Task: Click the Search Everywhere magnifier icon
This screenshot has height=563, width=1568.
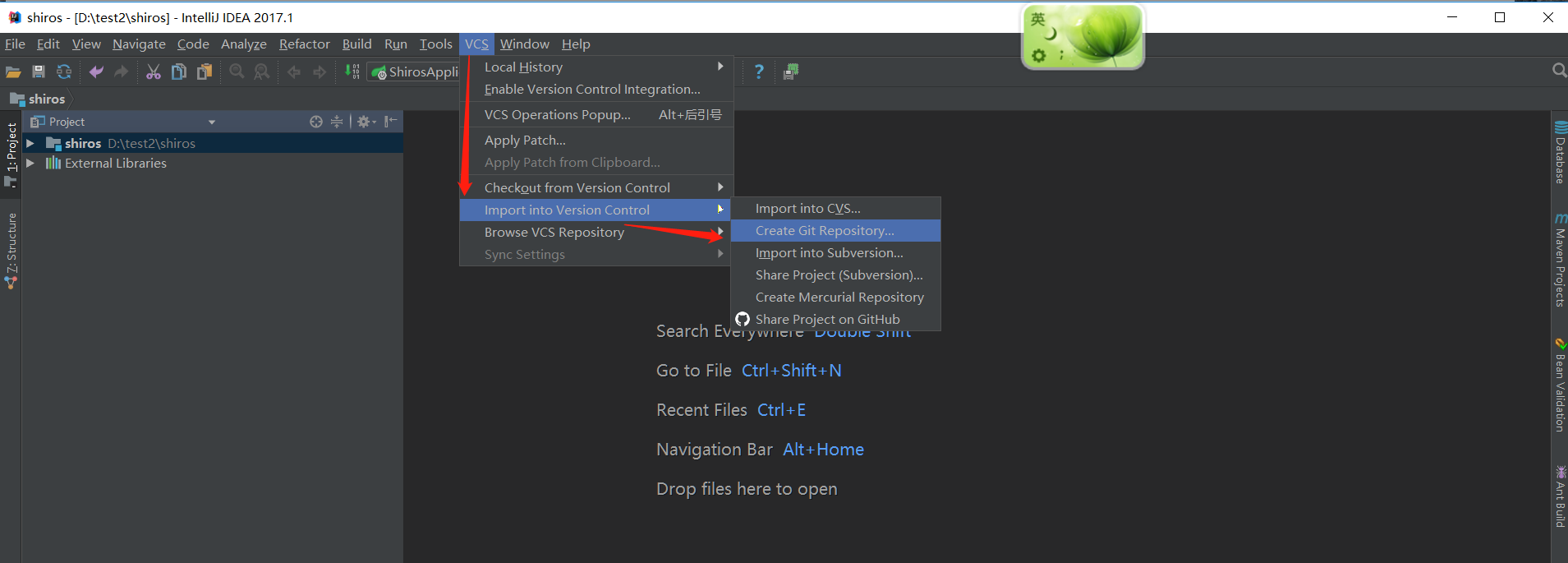Action: click(x=1559, y=72)
